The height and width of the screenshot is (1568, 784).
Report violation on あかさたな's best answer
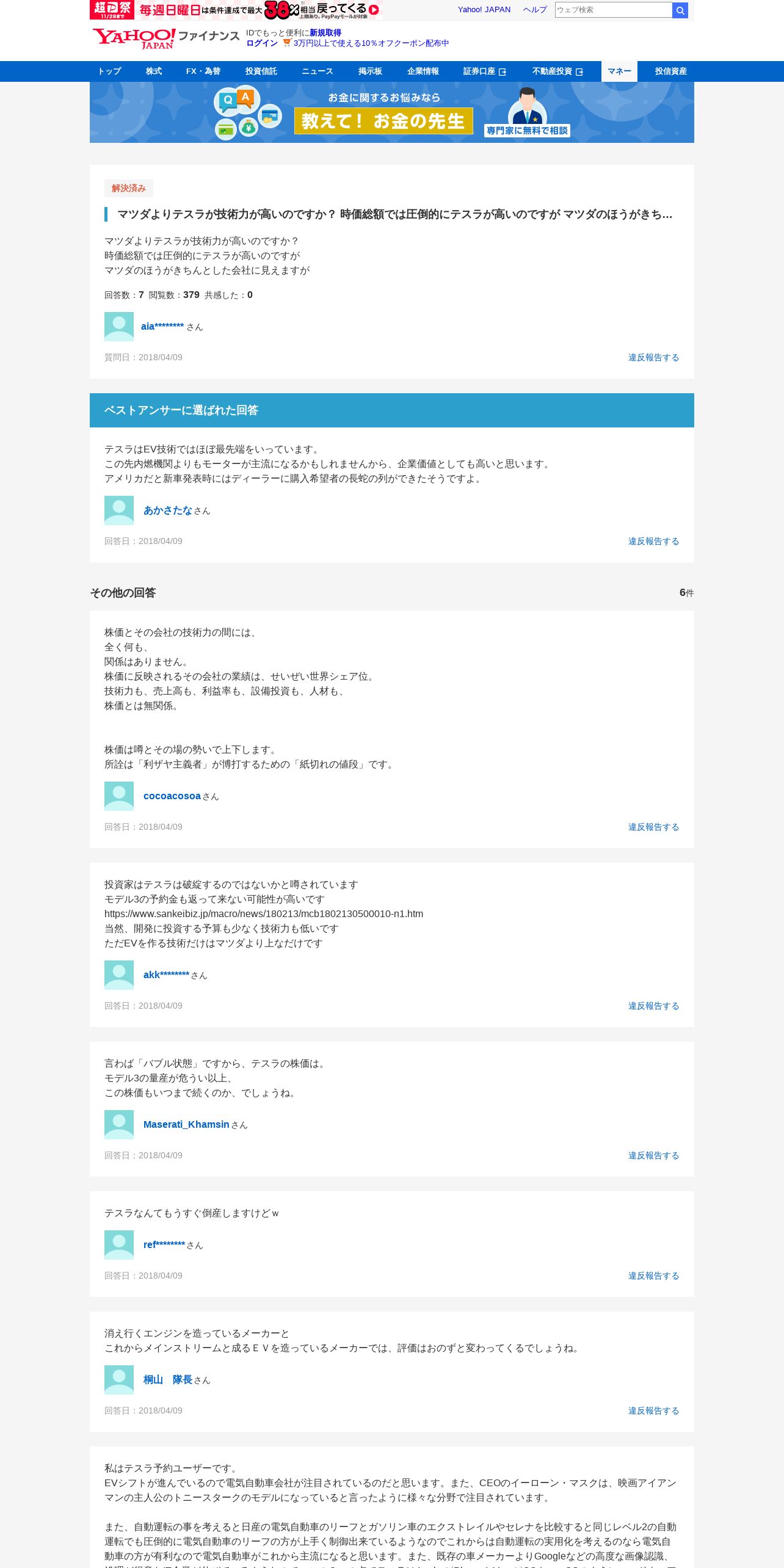tap(653, 542)
